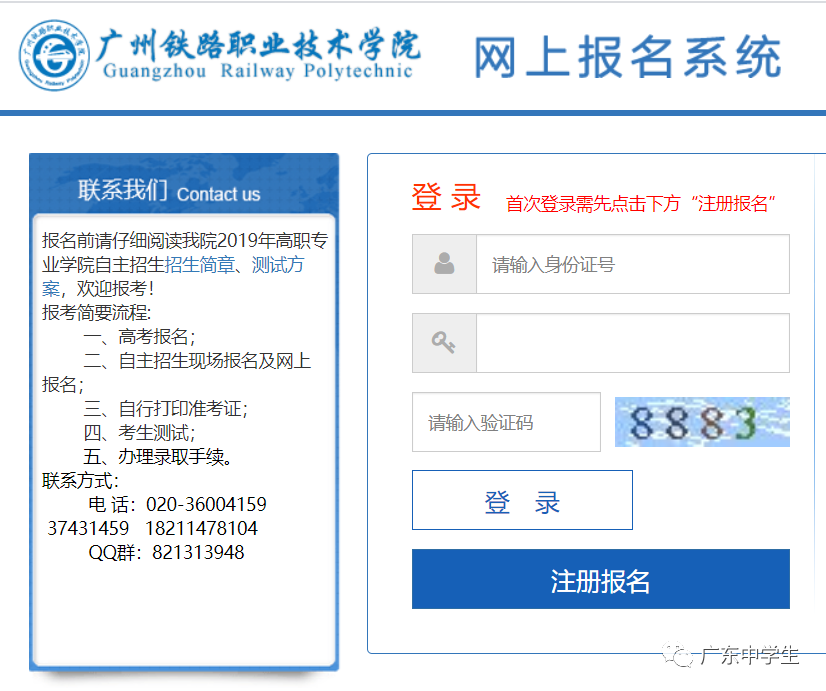
Task: Click the ID number input field
Action: 633,264
